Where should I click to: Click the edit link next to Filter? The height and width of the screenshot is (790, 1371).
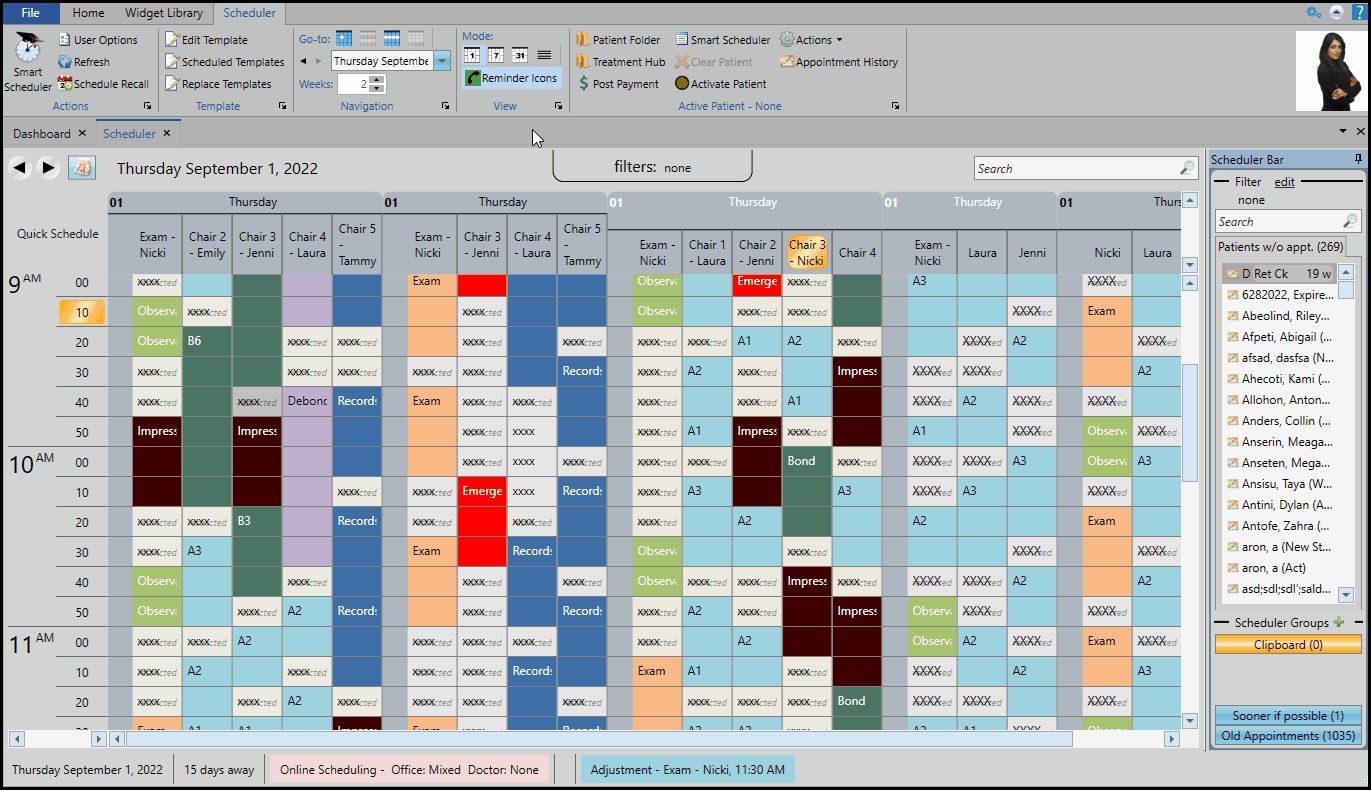point(1284,182)
